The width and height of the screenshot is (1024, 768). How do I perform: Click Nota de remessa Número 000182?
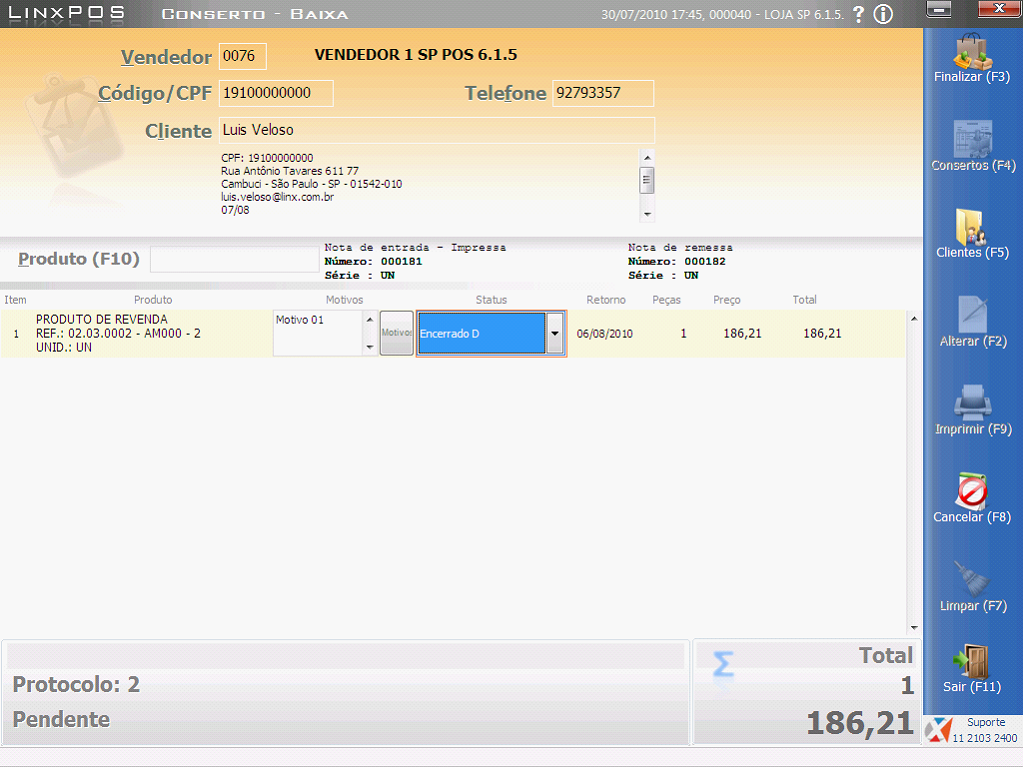(677, 261)
